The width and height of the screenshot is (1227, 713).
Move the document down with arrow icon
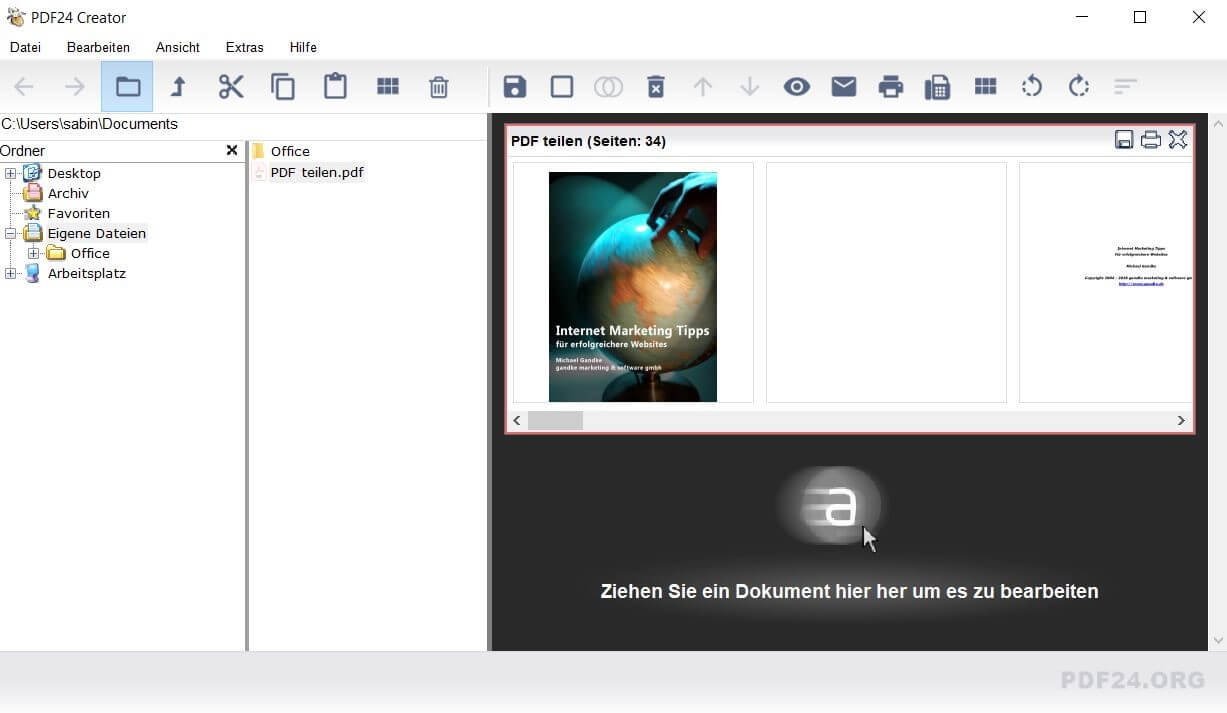[750, 87]
